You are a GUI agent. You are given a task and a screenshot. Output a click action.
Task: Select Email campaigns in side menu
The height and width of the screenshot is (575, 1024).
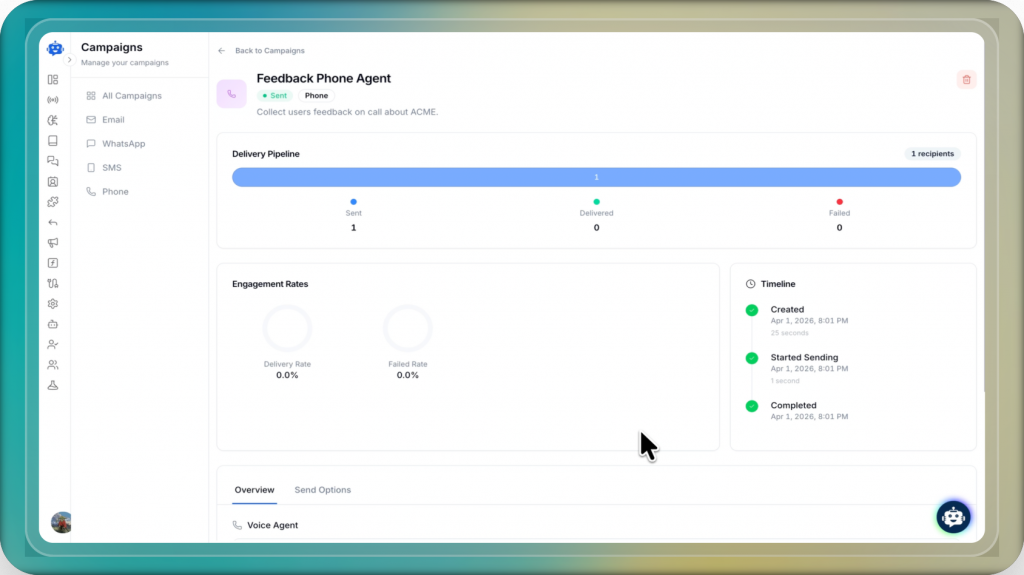point(113,120)
